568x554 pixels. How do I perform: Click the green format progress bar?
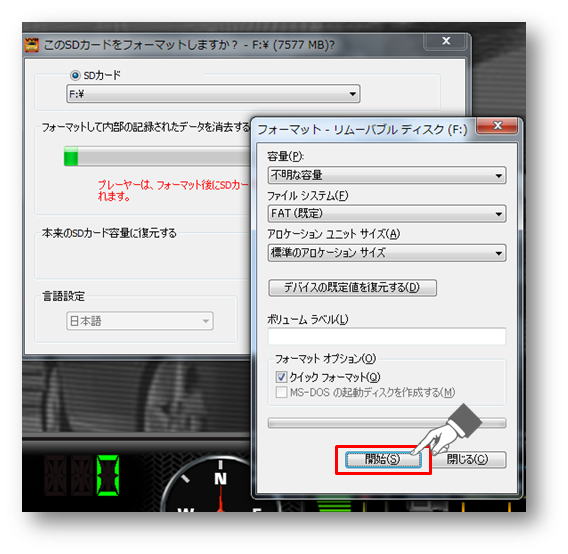157,157
